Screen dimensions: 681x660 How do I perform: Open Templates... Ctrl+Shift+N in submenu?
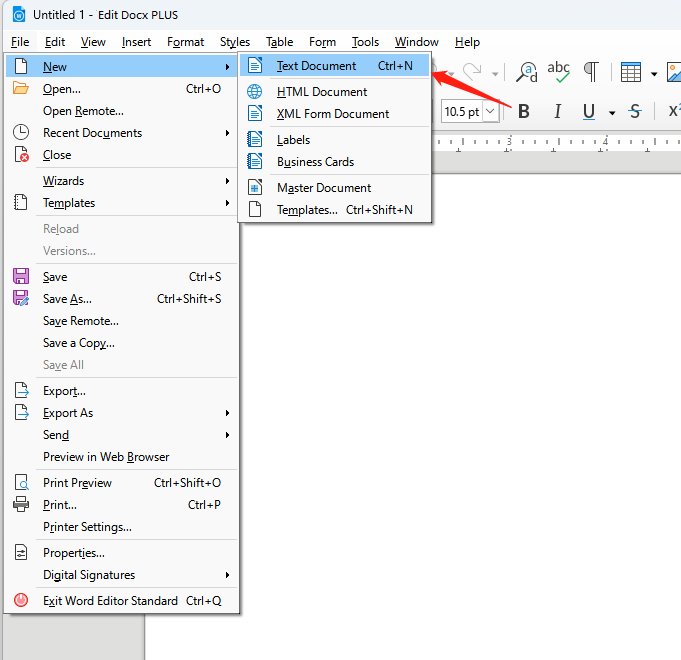(334, 210)
